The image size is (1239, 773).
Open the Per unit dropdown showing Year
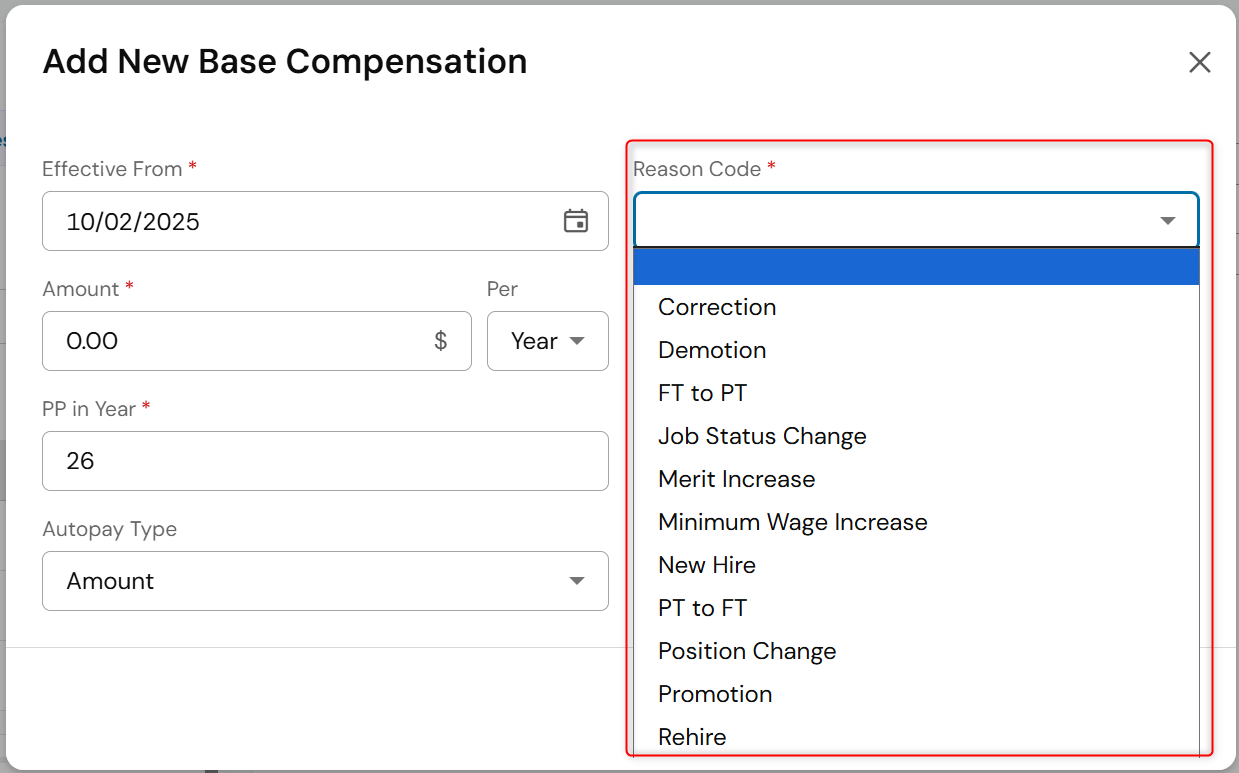coord(547,341)
